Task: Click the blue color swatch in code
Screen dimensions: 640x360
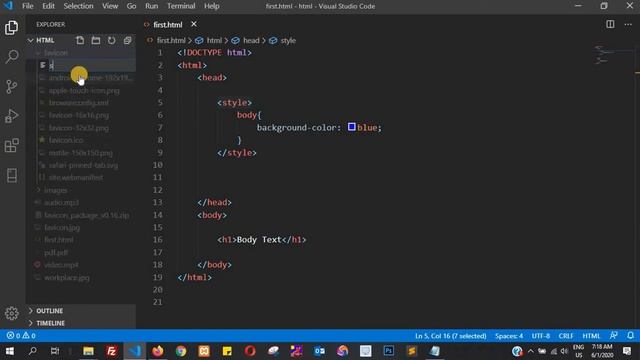Action: (x=351, y=127)
